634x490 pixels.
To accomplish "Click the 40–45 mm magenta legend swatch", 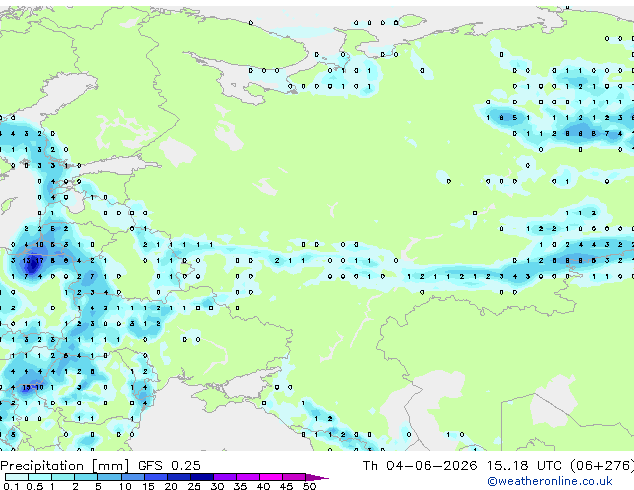I will [271, 477].
